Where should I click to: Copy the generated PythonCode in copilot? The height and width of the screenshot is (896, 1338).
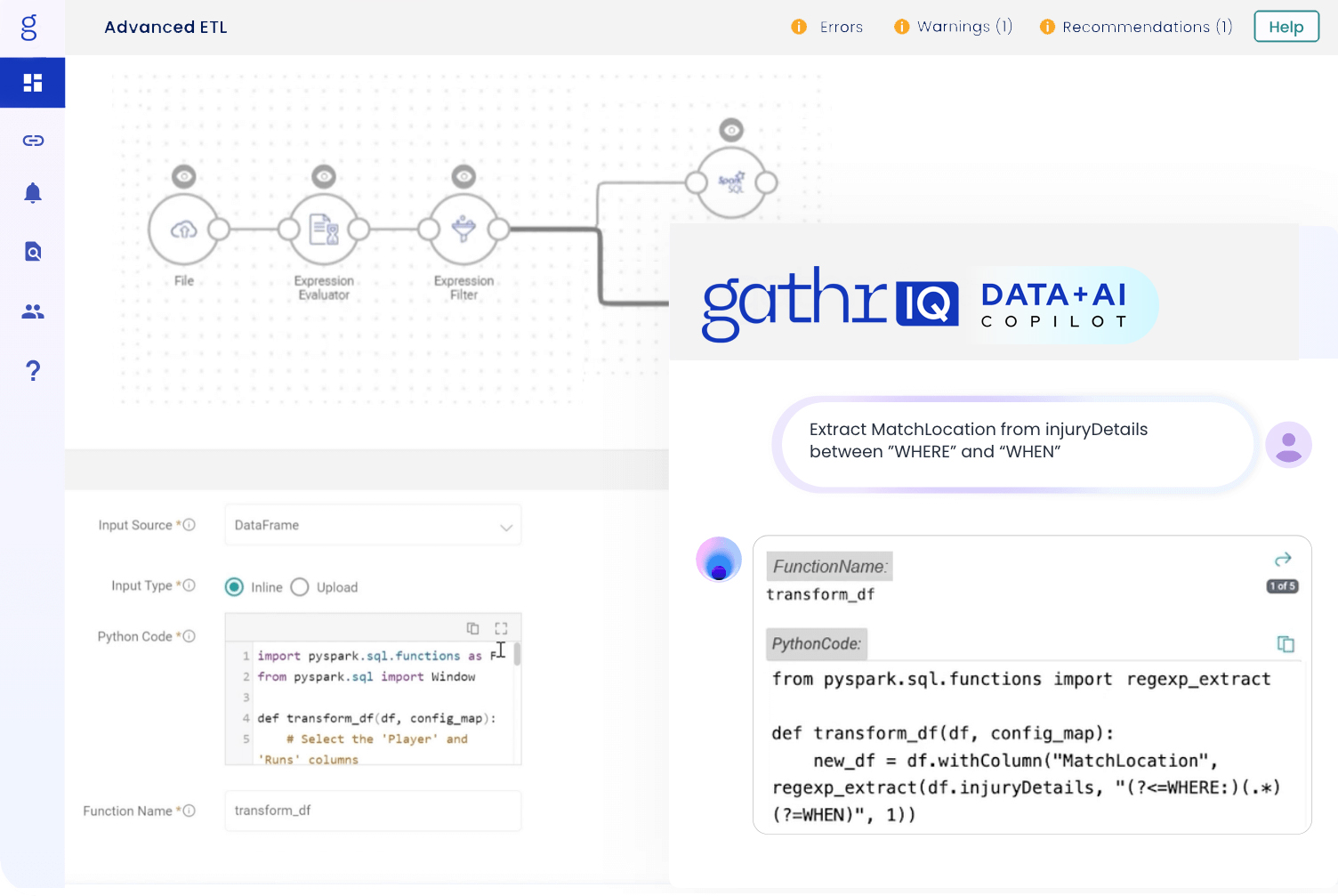(1286, 643)
